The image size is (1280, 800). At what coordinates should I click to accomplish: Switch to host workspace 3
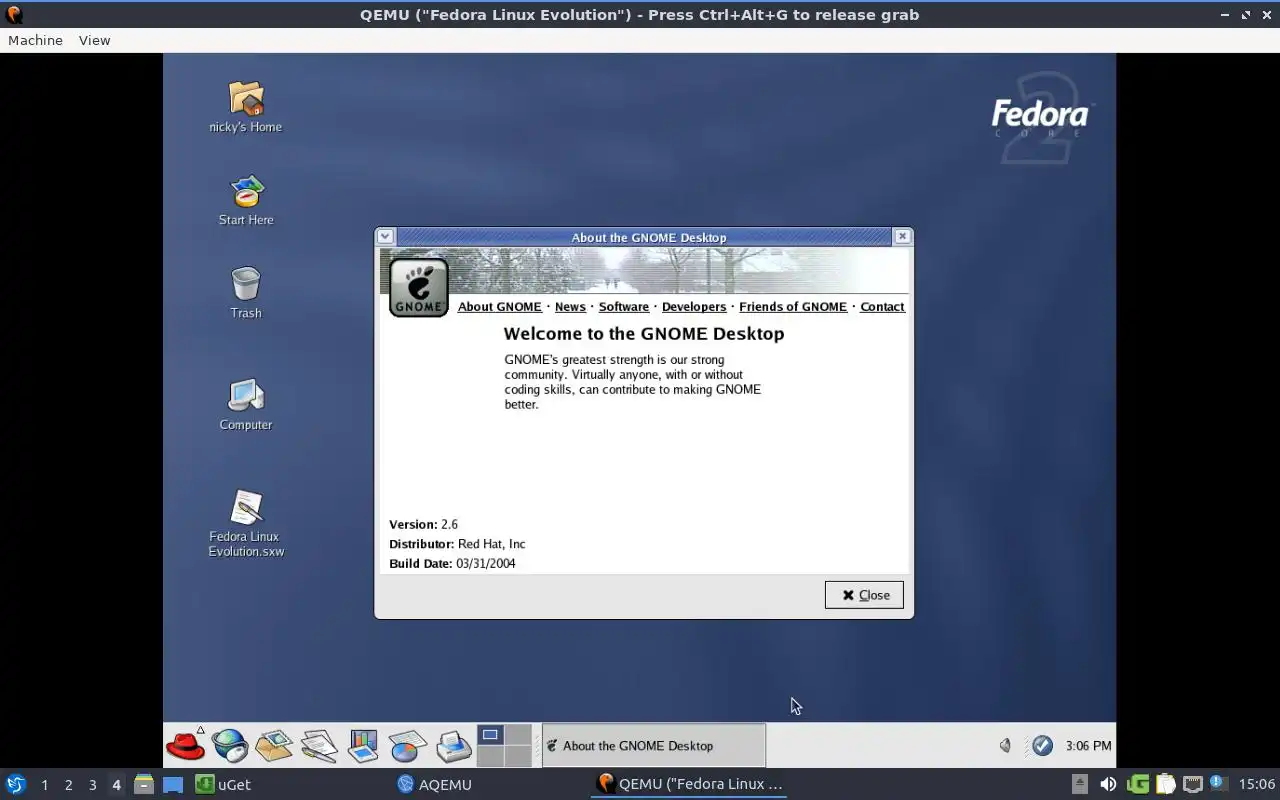tap(92, 785)
